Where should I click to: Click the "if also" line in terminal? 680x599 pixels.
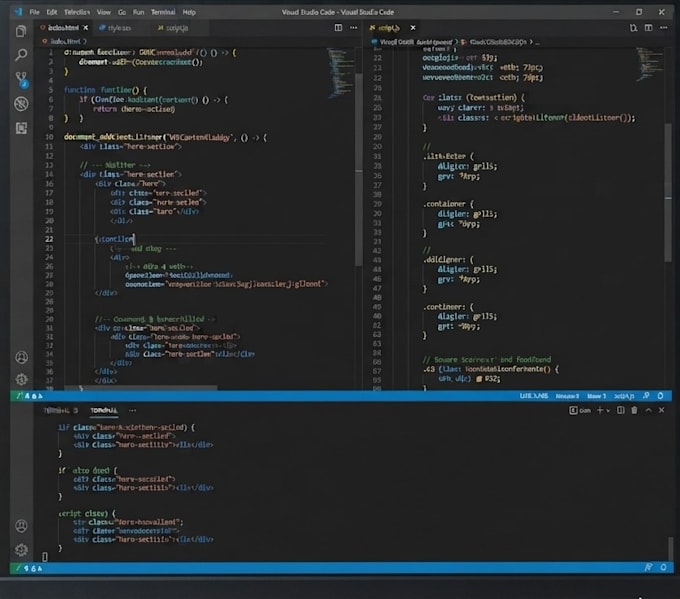[x=88, y=471]
